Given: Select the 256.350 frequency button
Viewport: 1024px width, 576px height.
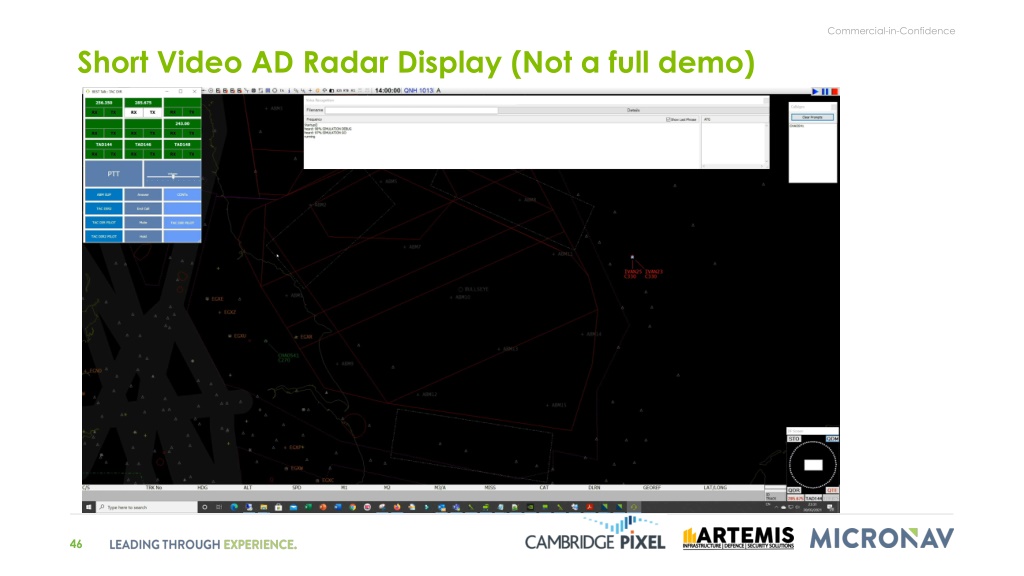Looking at the screenshot, I should pyautogui.click(x=104, y=103).
